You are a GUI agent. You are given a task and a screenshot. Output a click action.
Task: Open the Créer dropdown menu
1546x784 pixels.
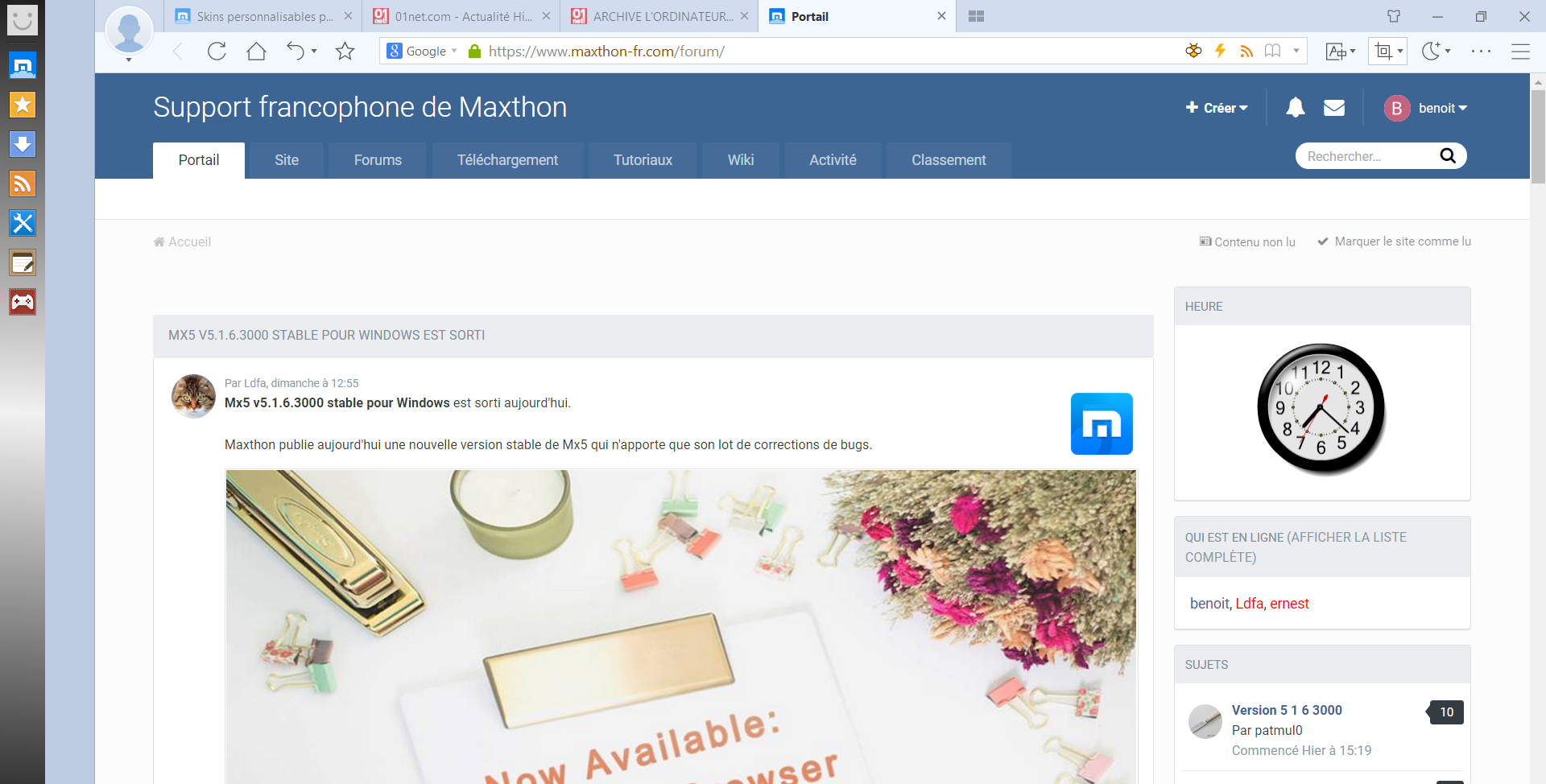(x=1217, y=108)
